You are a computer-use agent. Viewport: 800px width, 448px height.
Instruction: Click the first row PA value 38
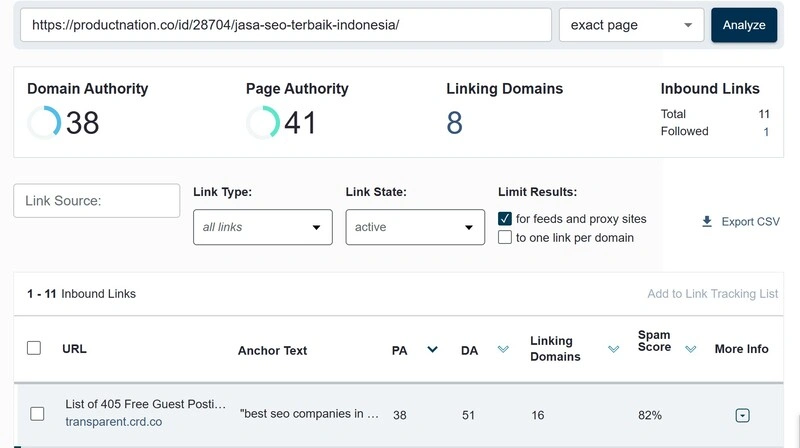399,415
